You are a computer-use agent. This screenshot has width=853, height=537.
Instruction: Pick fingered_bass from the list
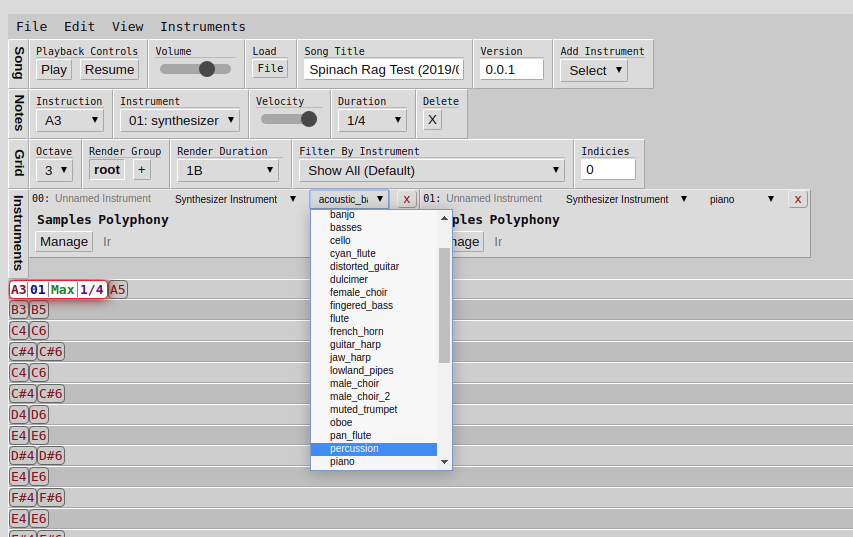coord(374,306)
